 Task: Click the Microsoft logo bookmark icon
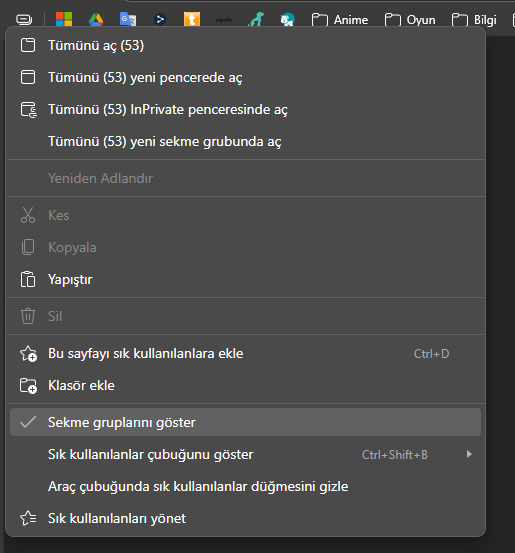(x=64, y=19)
